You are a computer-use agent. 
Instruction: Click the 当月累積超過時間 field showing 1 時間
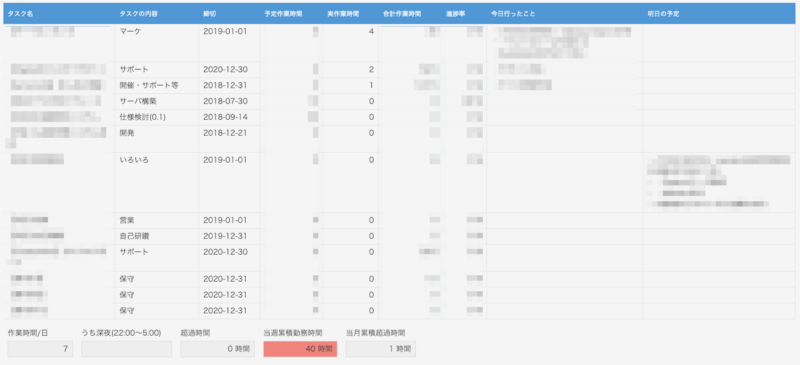click(x=381, y=349)
